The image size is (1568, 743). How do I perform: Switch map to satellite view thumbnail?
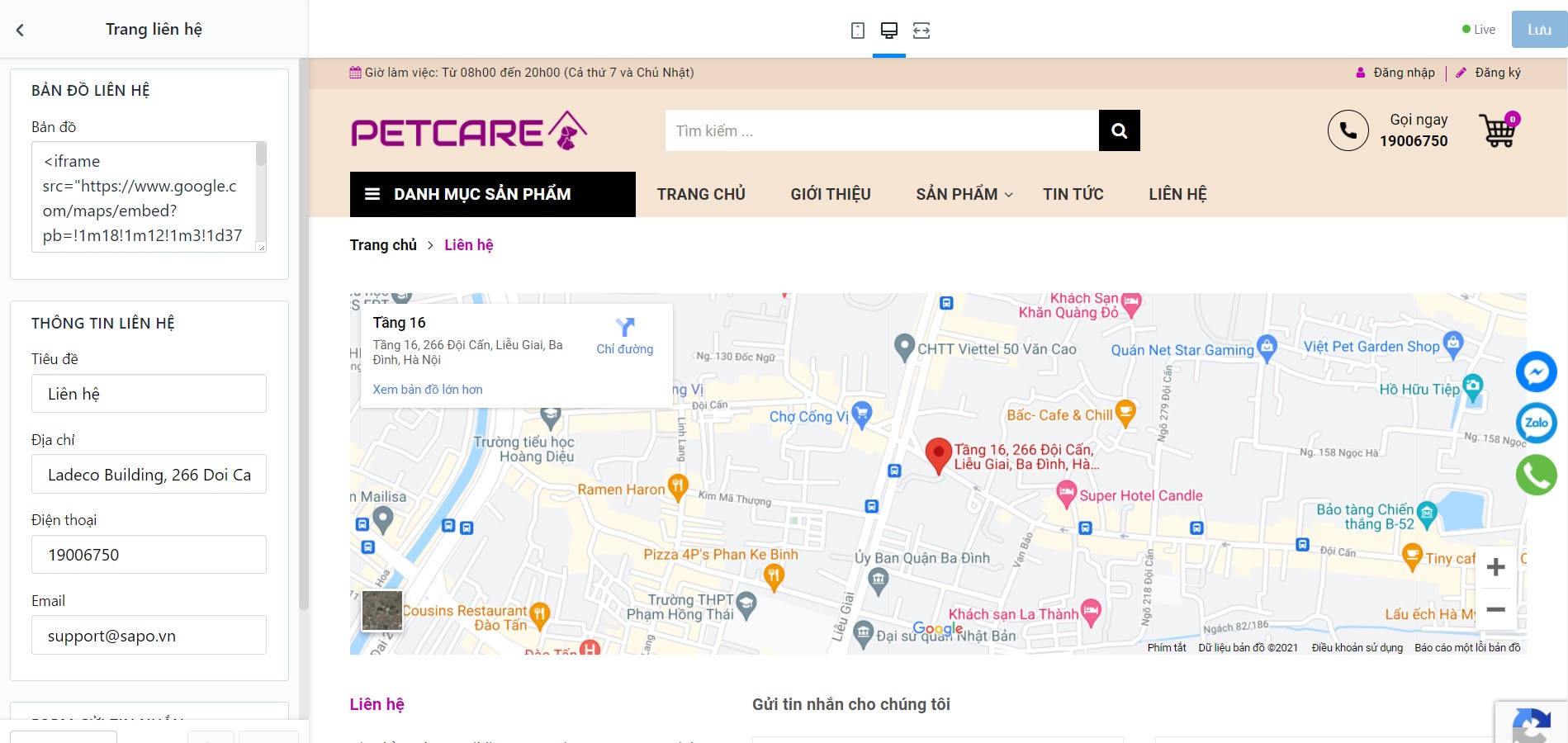(382, 611)
